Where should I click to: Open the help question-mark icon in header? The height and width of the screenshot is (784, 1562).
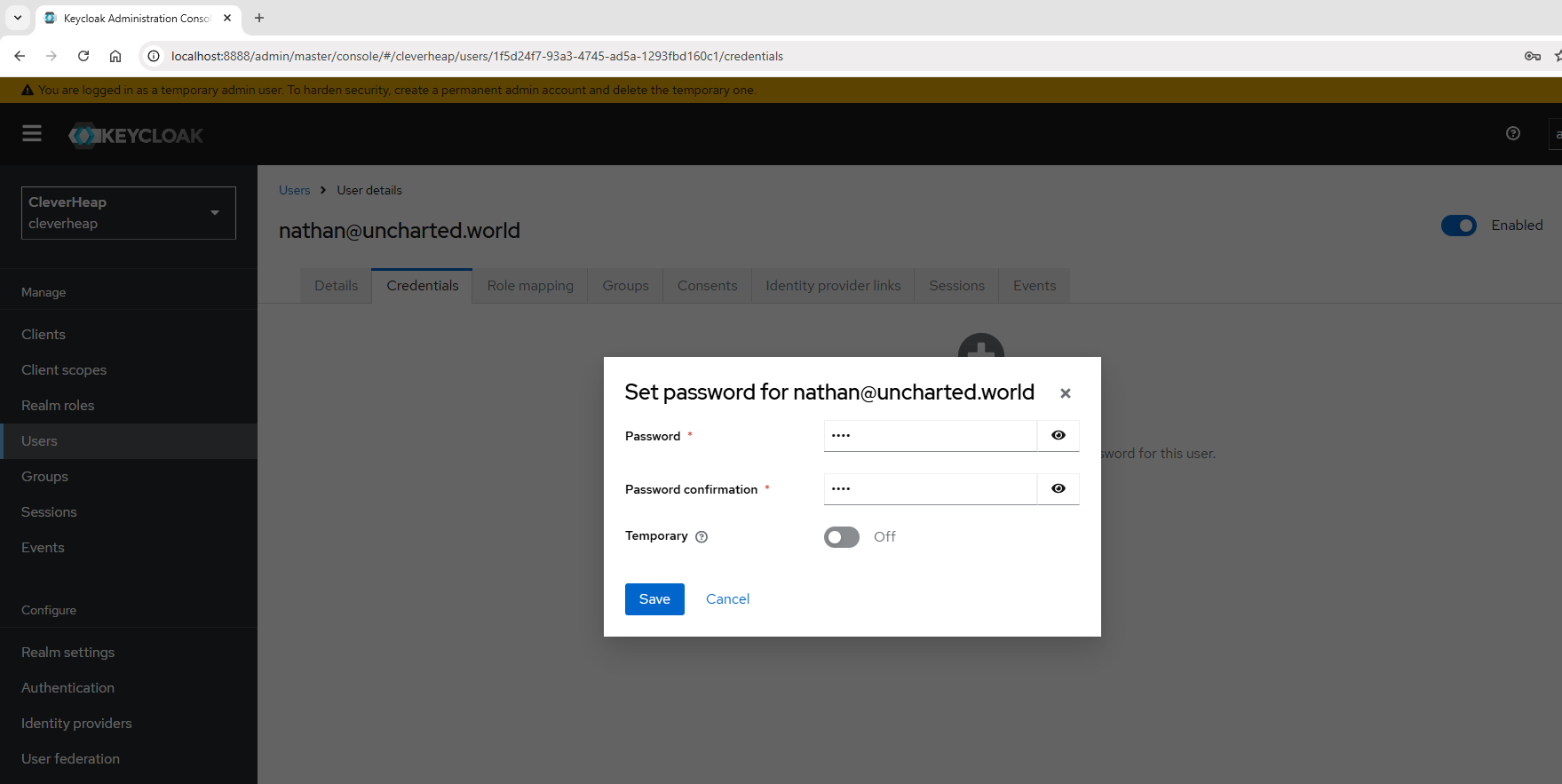[1513, 133]
